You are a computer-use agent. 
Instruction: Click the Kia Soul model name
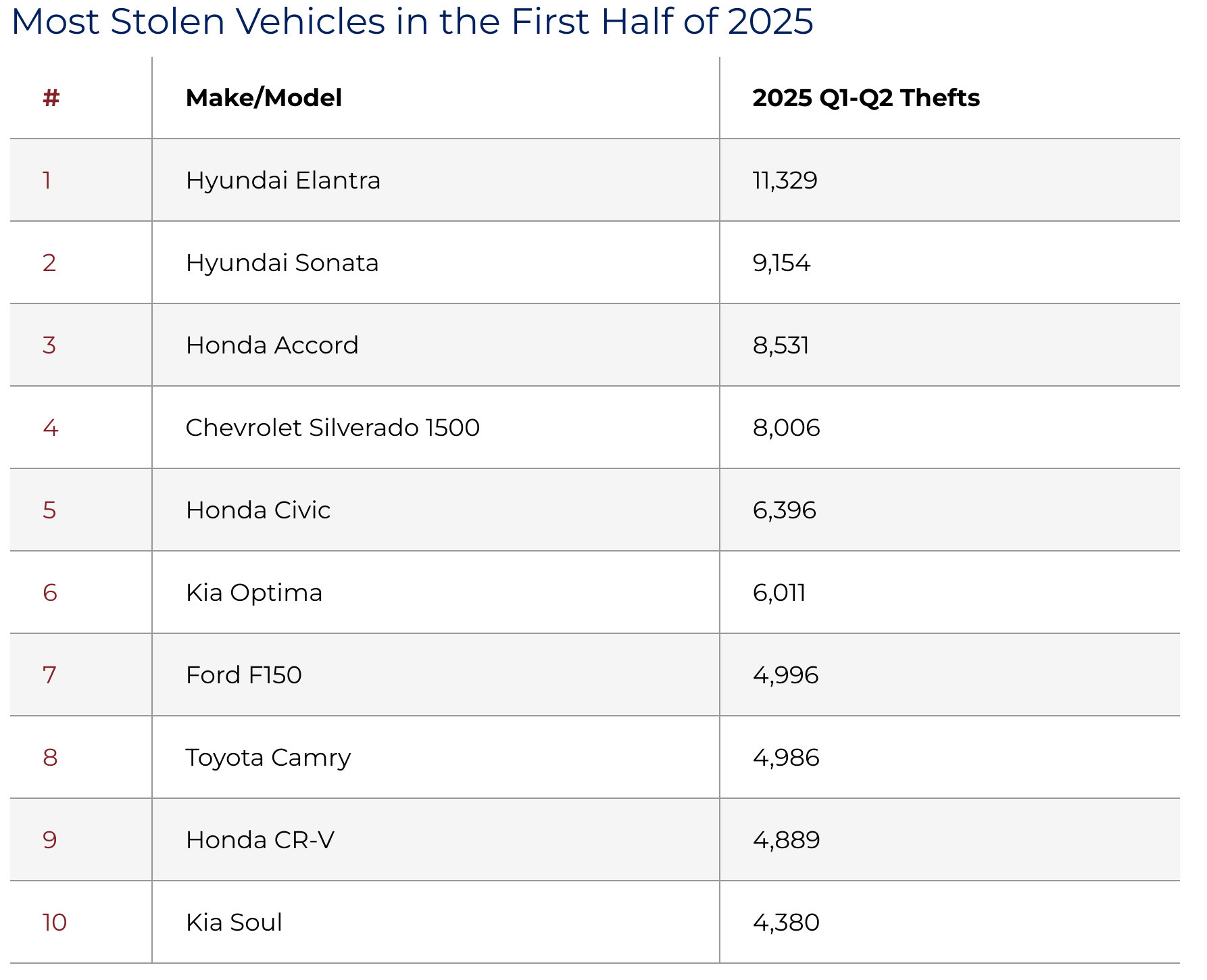click(x=234, y=923)
